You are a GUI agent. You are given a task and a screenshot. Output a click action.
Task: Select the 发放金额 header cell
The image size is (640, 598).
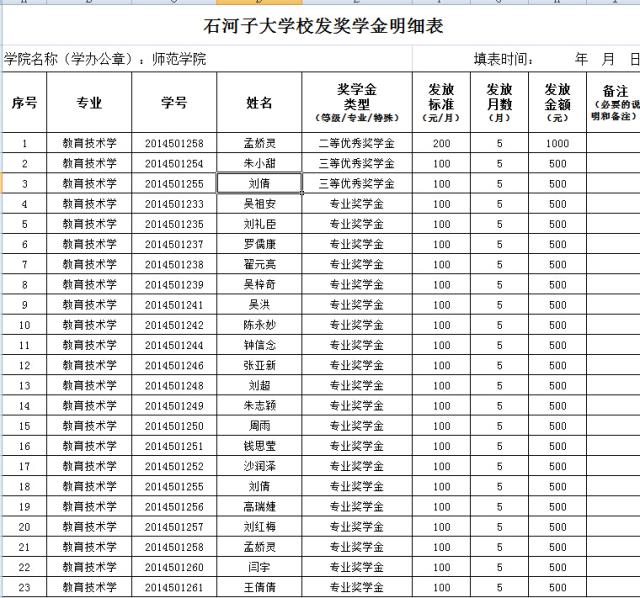(557, 102)
